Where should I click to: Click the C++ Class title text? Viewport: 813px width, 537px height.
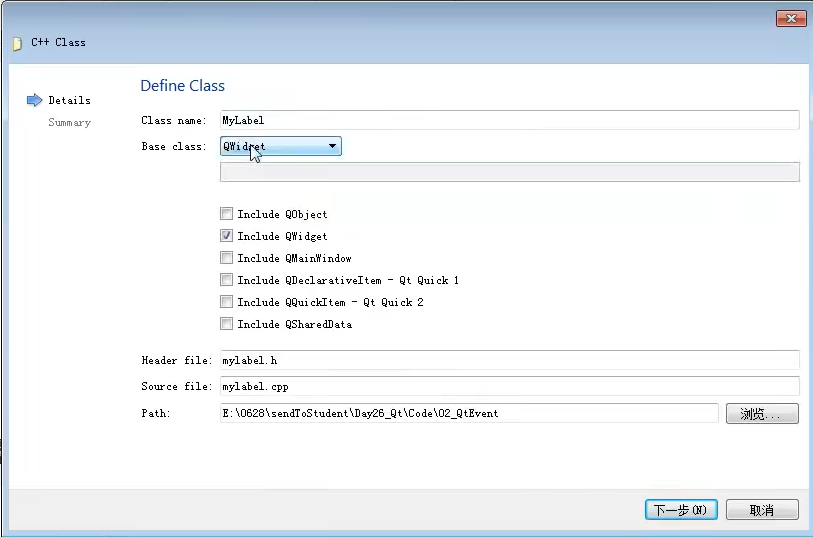[58, 43]
